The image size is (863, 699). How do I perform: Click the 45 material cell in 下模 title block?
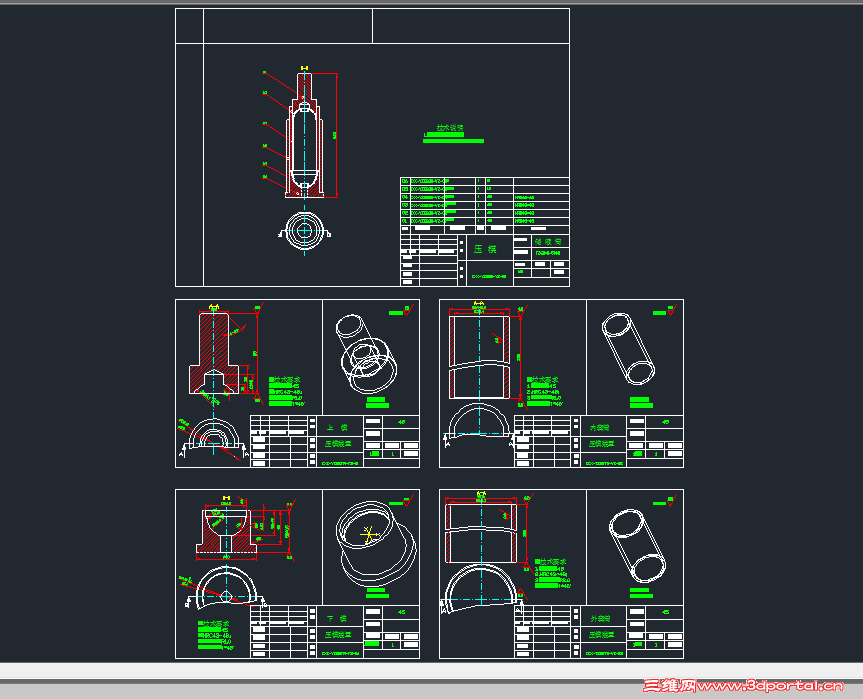(x=401, y=612)
